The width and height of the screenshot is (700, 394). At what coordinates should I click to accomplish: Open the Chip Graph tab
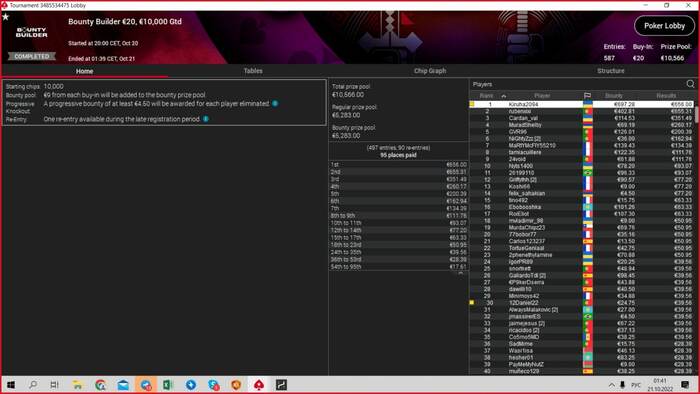[430, 71]
